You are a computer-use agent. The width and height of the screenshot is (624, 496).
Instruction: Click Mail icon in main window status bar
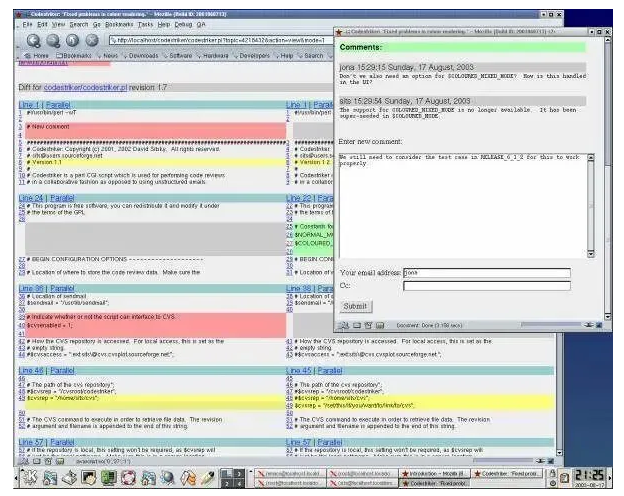coord(37,461)
